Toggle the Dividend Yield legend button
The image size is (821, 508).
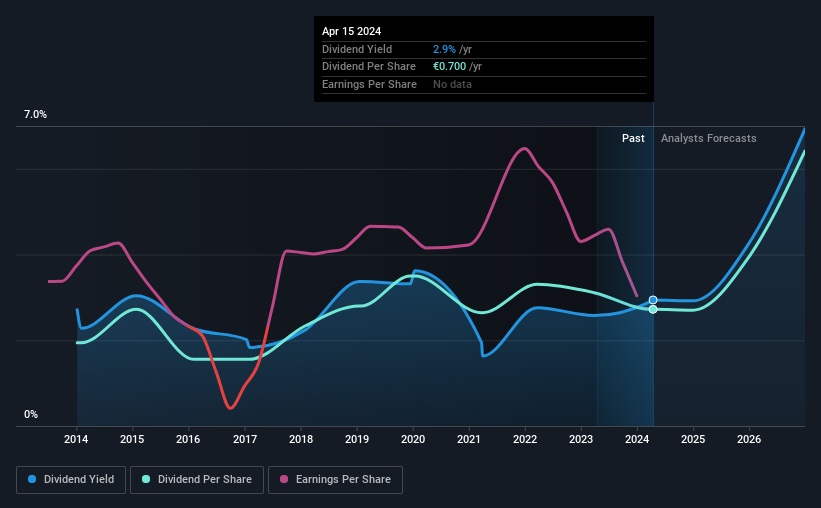click(x=71, y=480)
